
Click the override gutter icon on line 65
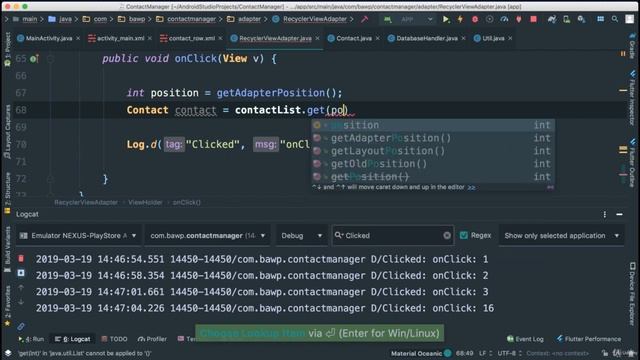click(x=34, y=59)
